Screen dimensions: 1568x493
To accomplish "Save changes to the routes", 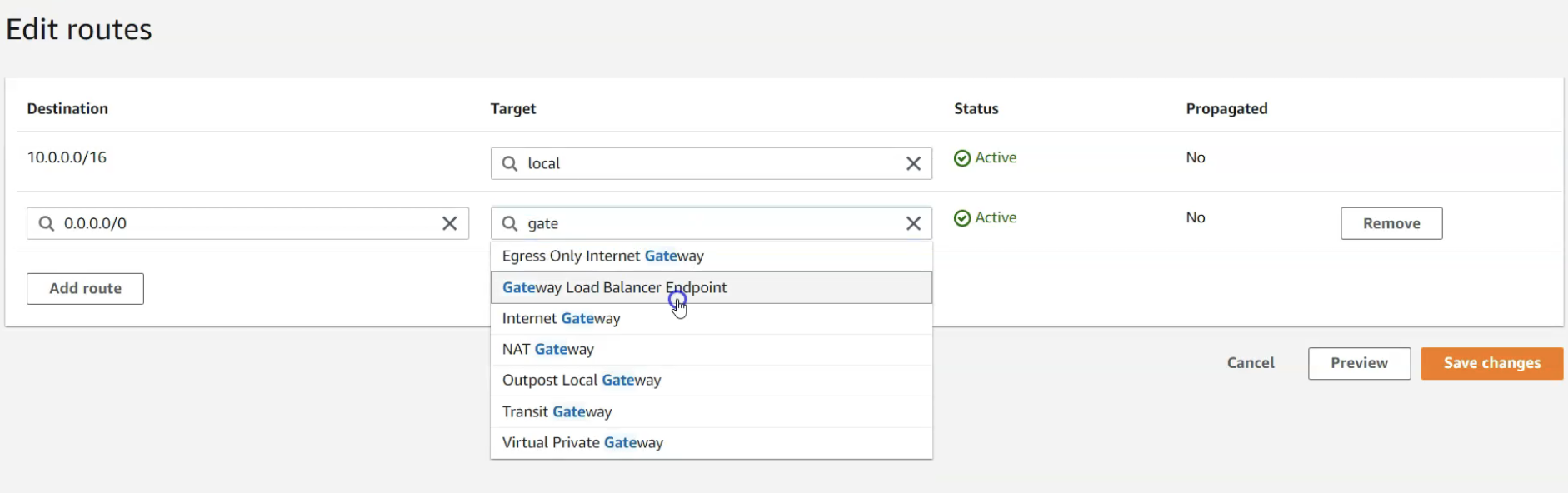I will [x=1491, y=363].
